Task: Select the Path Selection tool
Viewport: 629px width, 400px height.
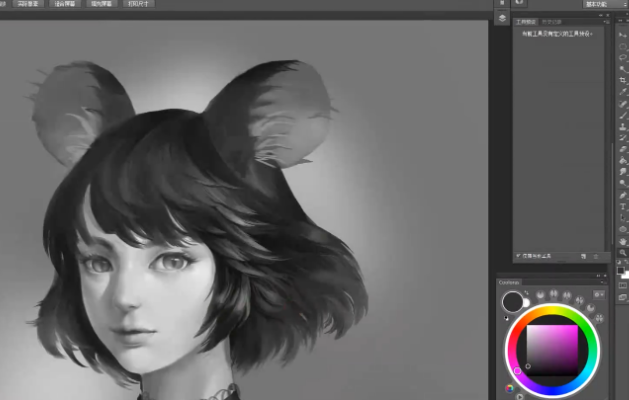Action: click(623, 218)
